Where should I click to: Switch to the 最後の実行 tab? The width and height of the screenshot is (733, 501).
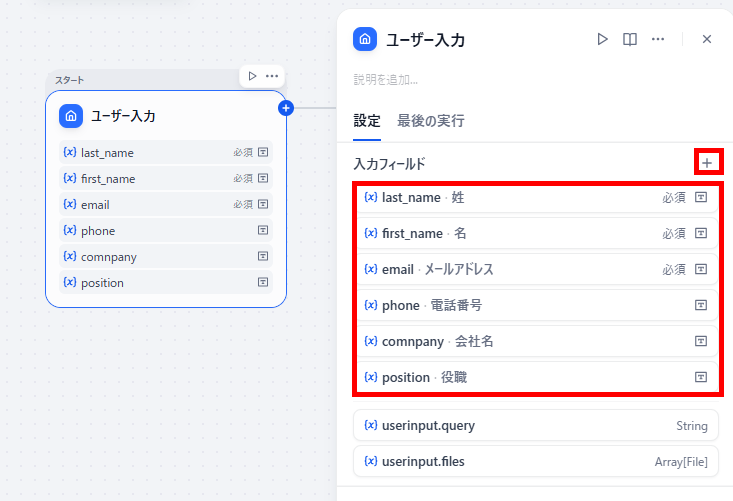431,121
